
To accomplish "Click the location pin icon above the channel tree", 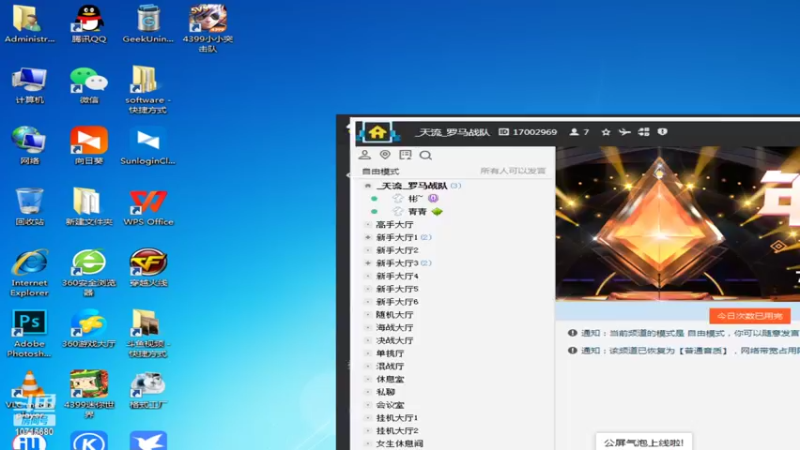I will (385, 155).
